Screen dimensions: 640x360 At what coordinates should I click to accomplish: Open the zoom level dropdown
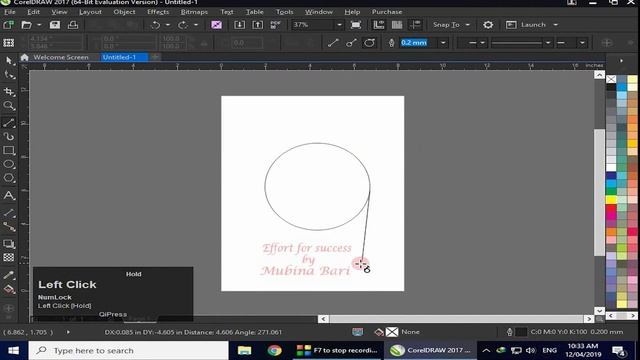pos(339,25)
